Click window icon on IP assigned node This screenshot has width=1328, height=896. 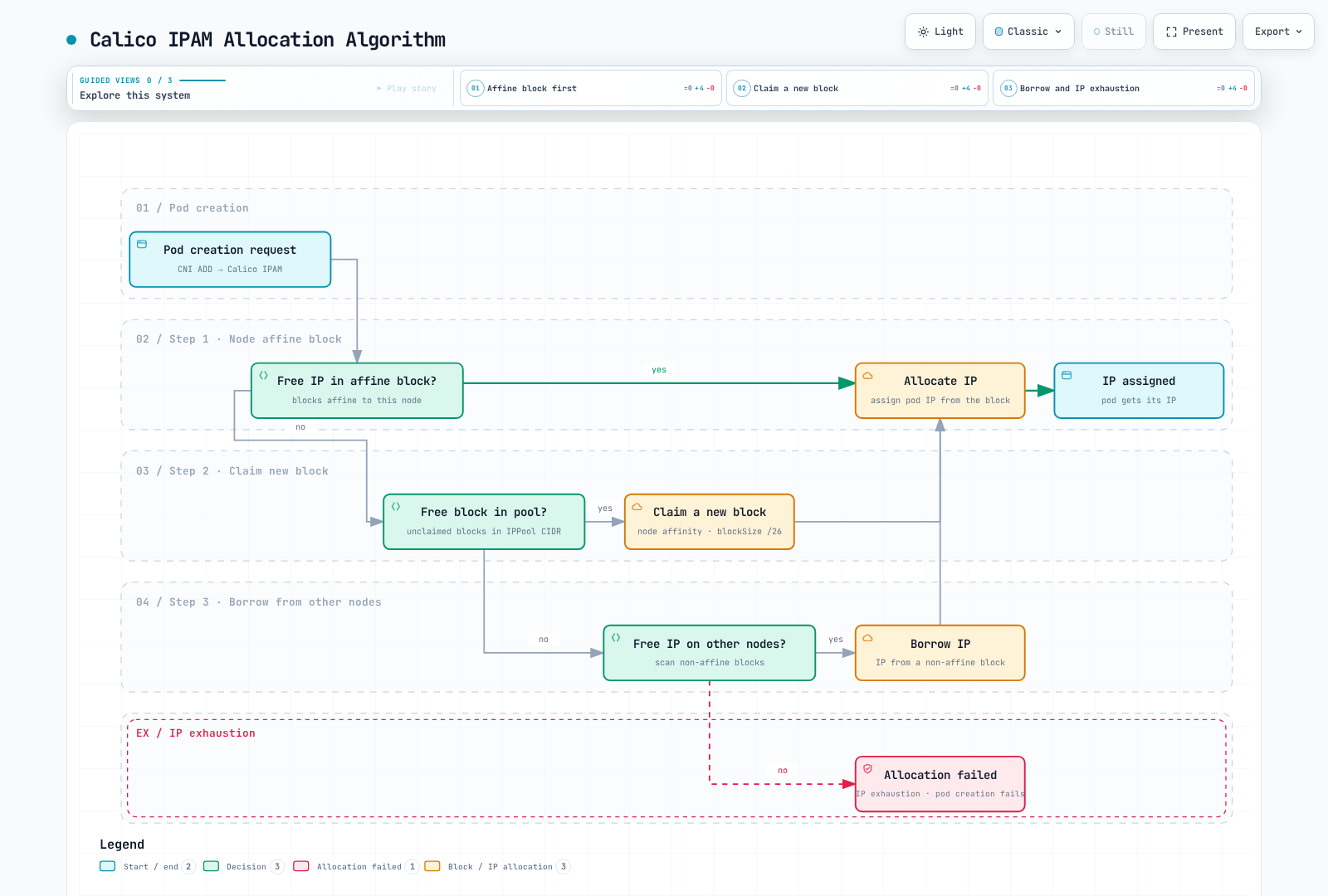click(x=1067, y=375)
